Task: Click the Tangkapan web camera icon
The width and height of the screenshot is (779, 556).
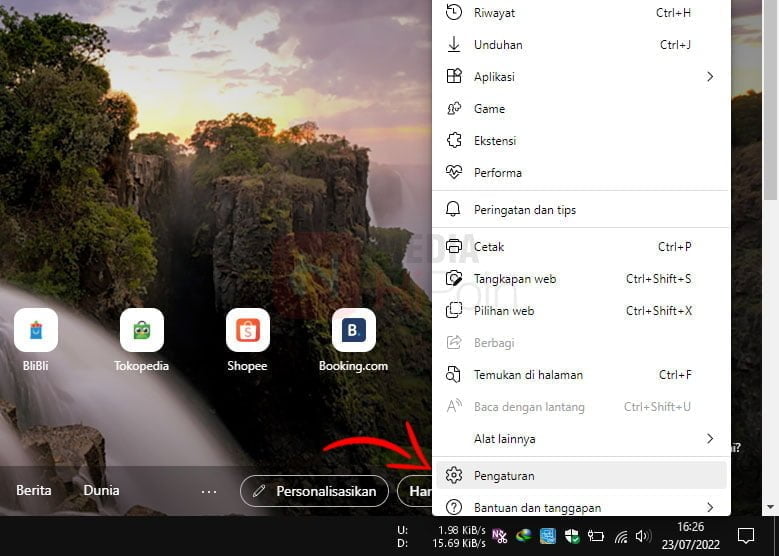Action: pyautogui.click(x=454, y=278)
